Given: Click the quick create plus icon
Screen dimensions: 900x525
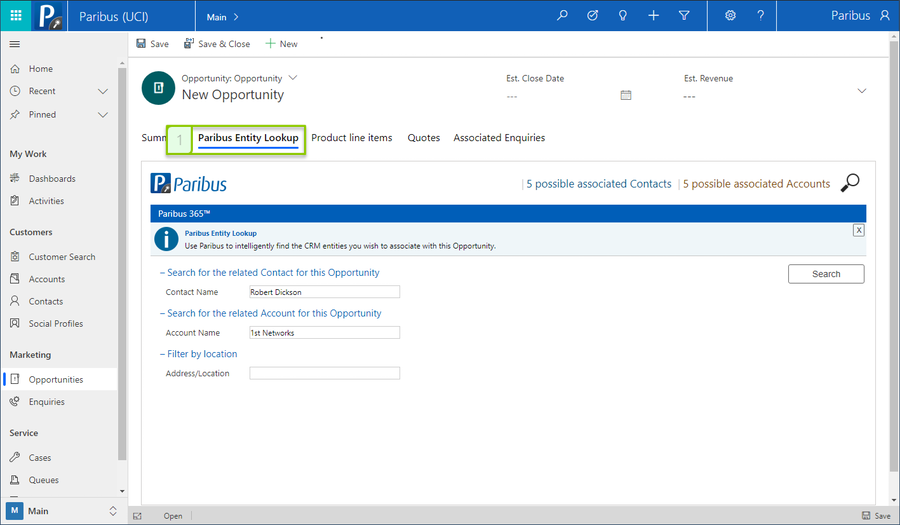Looking at the screenshot, I should point(653,15).
